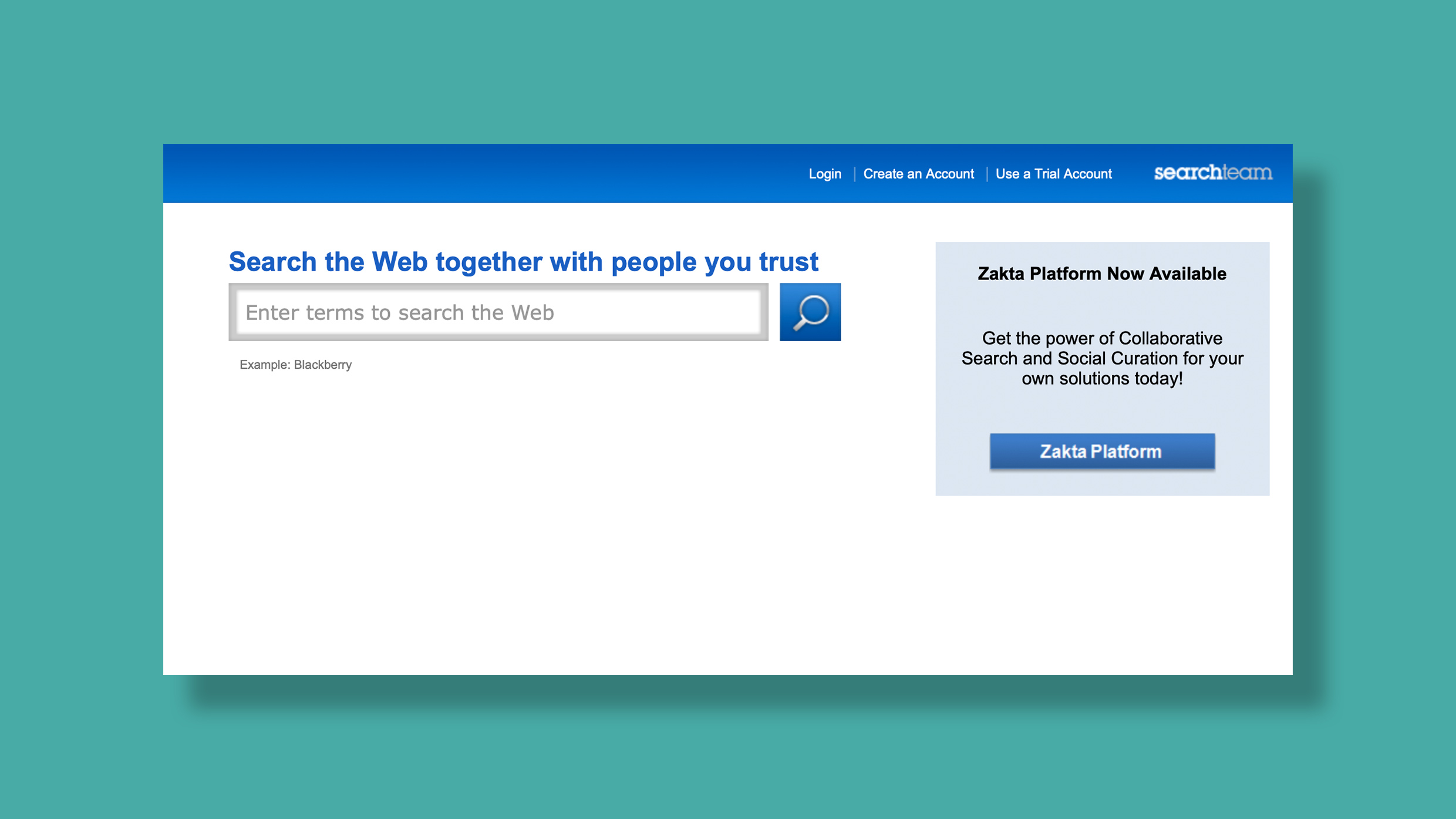Click the magnifying glass search button
This screenshot has height=819, width=1456.
(x=810, y=312)
